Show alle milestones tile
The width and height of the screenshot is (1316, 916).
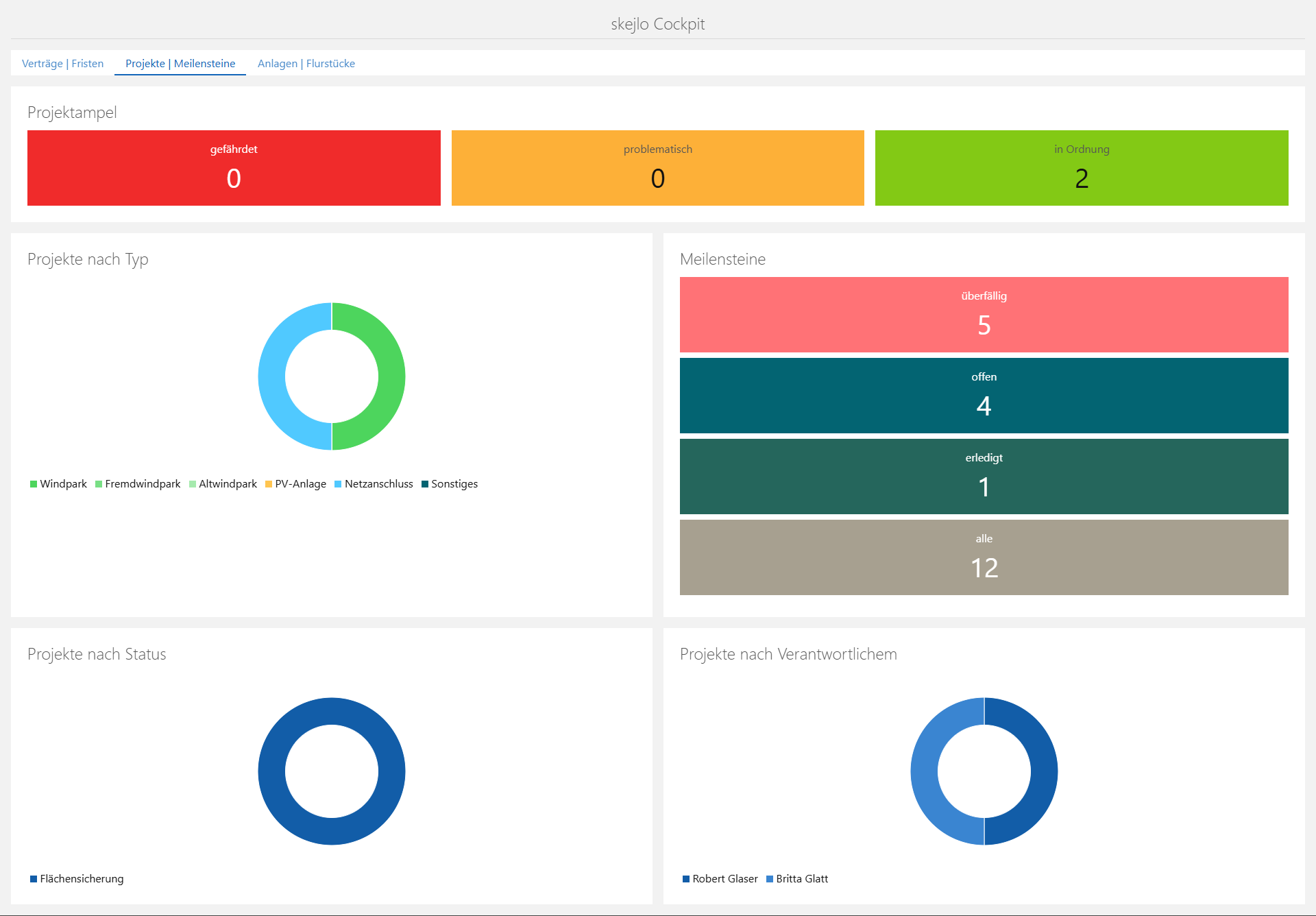(x=984, y=557)
